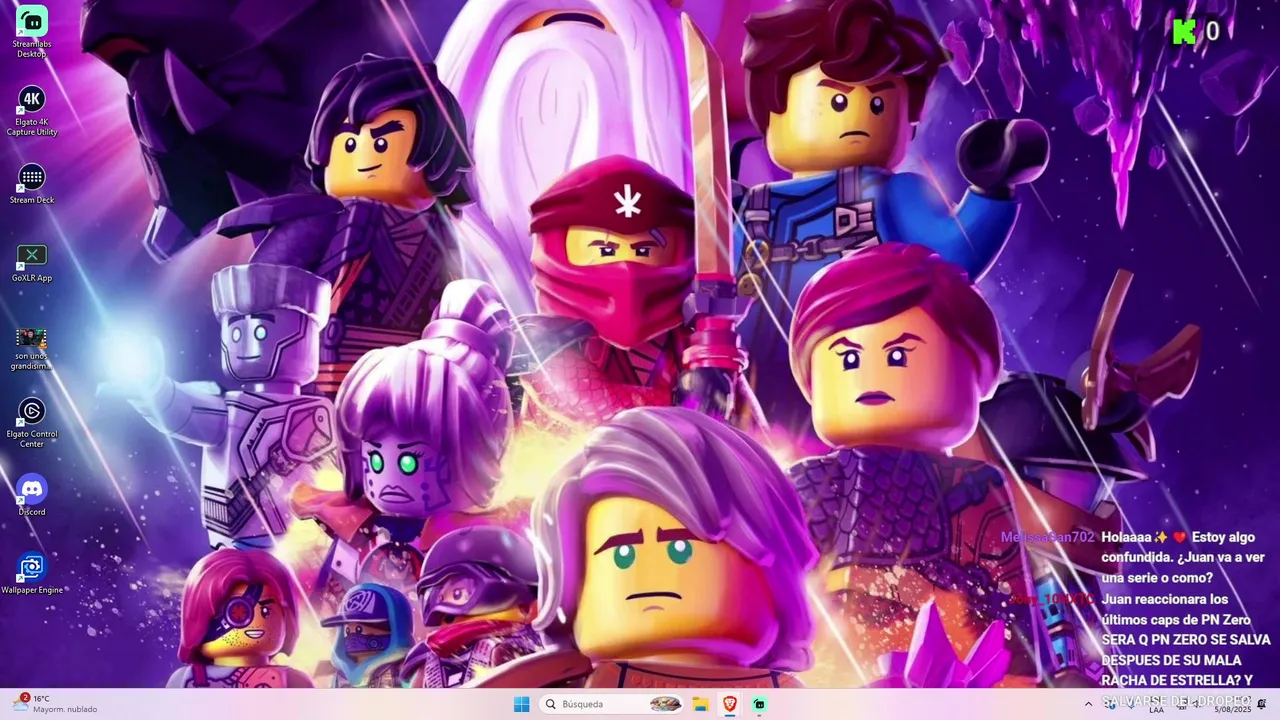Launch the GoXLR App shortcut
This screenshot has height=720, width=1280.
(32, 262)
